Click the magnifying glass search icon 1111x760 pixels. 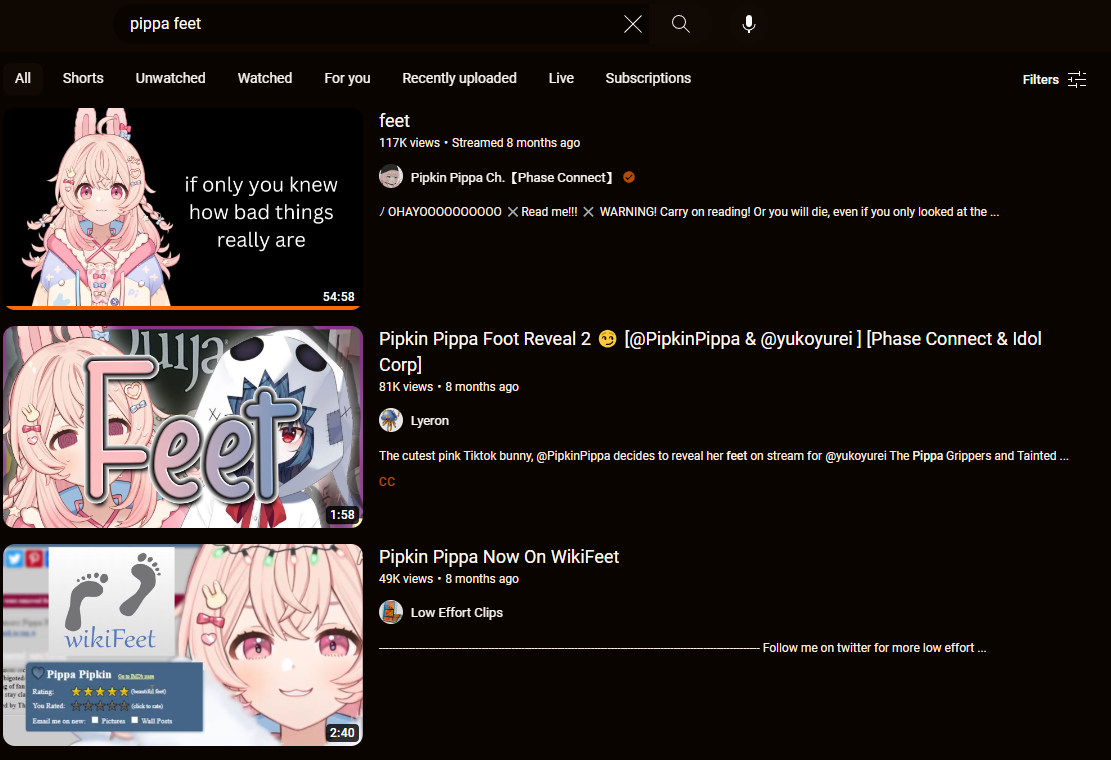click(681, 24)
